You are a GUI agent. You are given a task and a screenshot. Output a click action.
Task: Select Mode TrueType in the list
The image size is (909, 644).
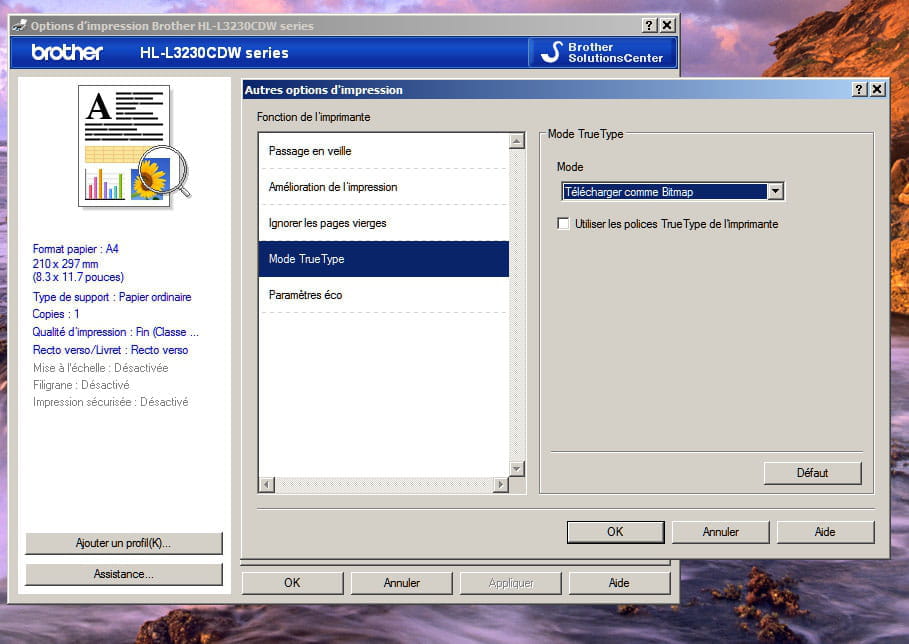point(384,259)
